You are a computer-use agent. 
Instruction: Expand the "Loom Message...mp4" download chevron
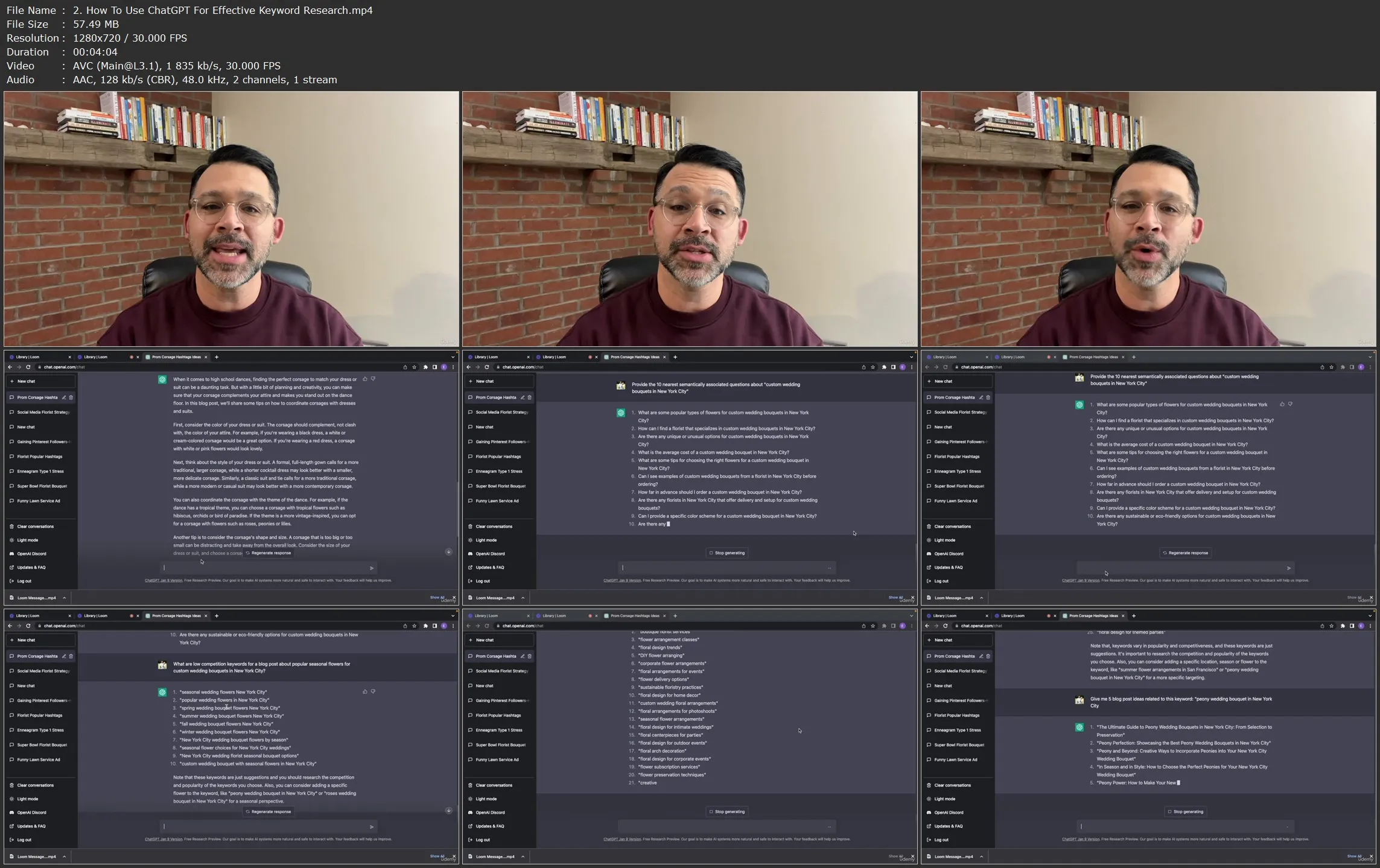tap(63, 598)
